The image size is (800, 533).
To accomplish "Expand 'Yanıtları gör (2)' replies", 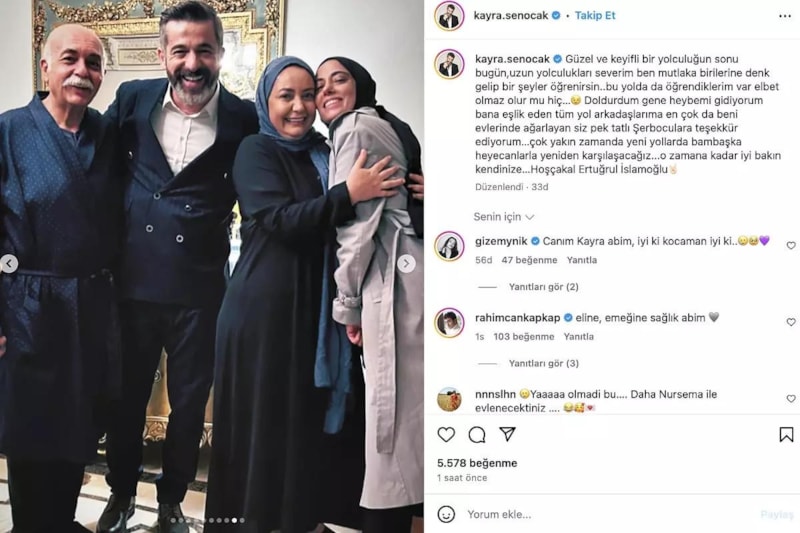I will [543, 287].
